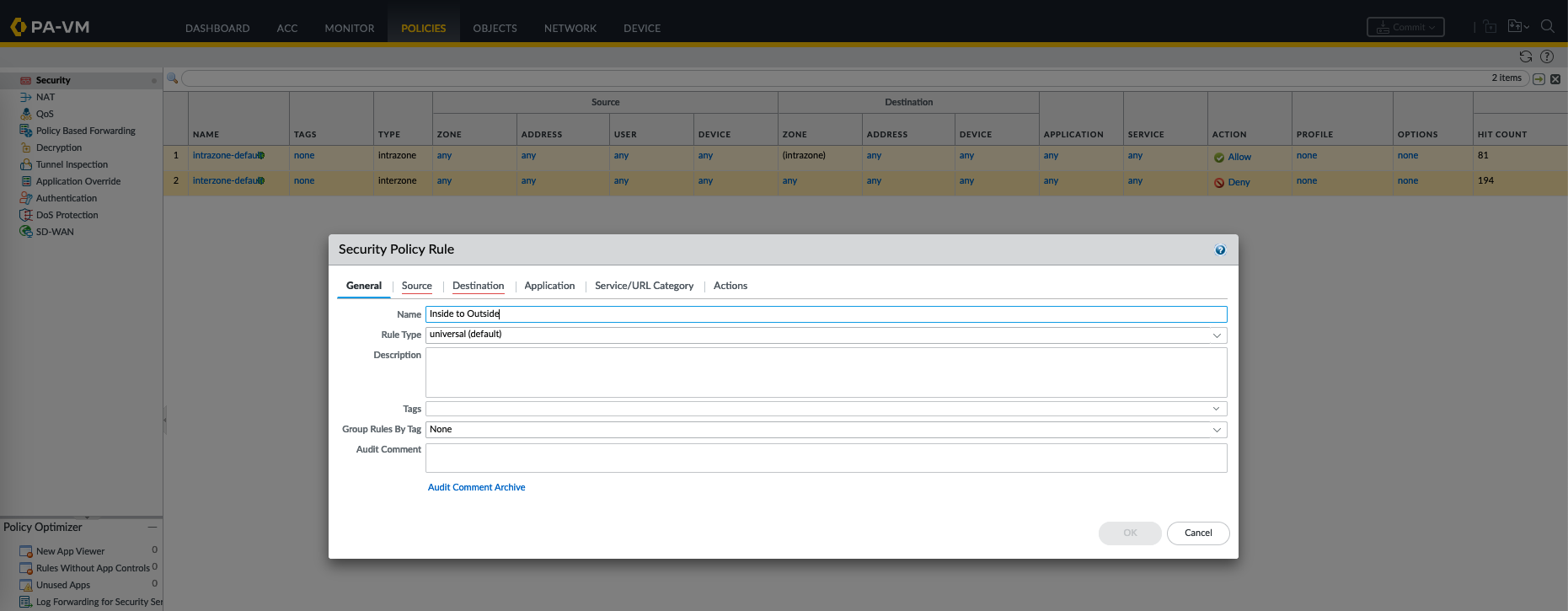Click the Decryption padlock icon in sidebar
The width and height of the screenshot is (1568, 611).
(26, 147)
